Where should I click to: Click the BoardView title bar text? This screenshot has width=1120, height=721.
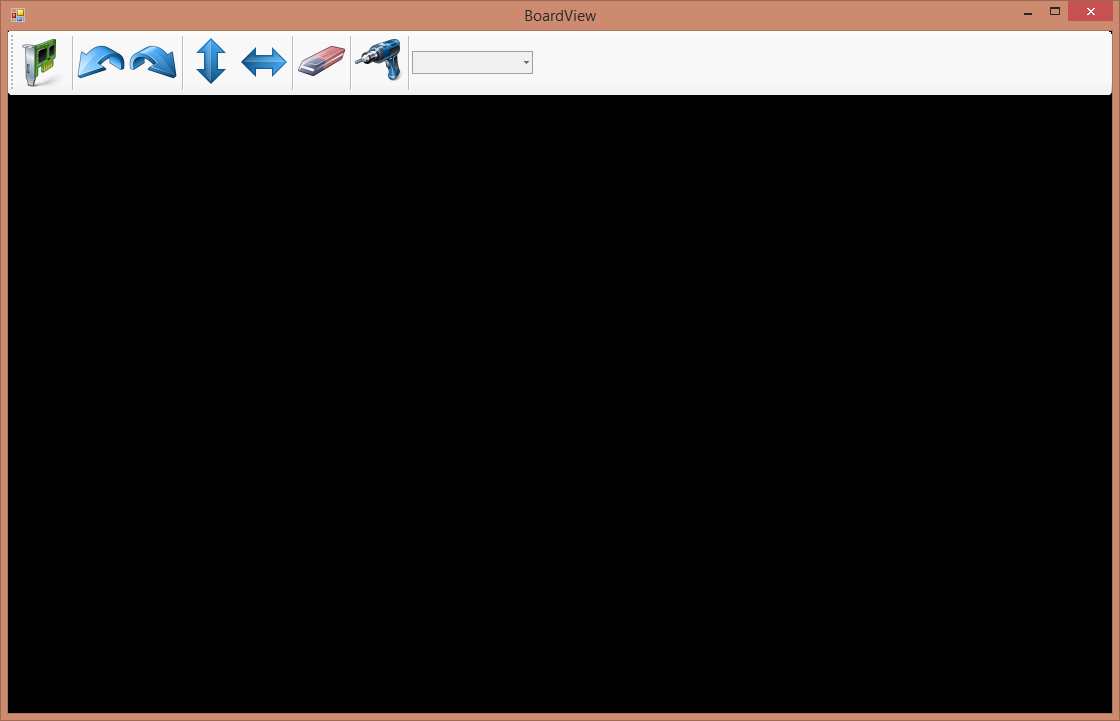(560, 15)
